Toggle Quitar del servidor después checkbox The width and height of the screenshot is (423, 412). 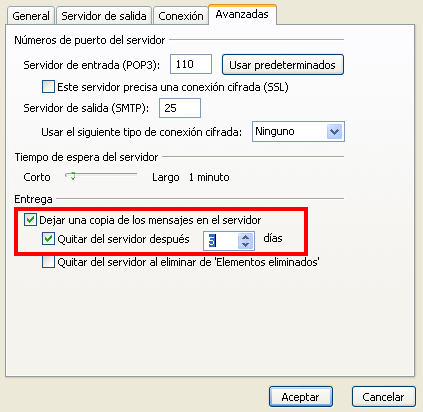click(x=49, y=239)
